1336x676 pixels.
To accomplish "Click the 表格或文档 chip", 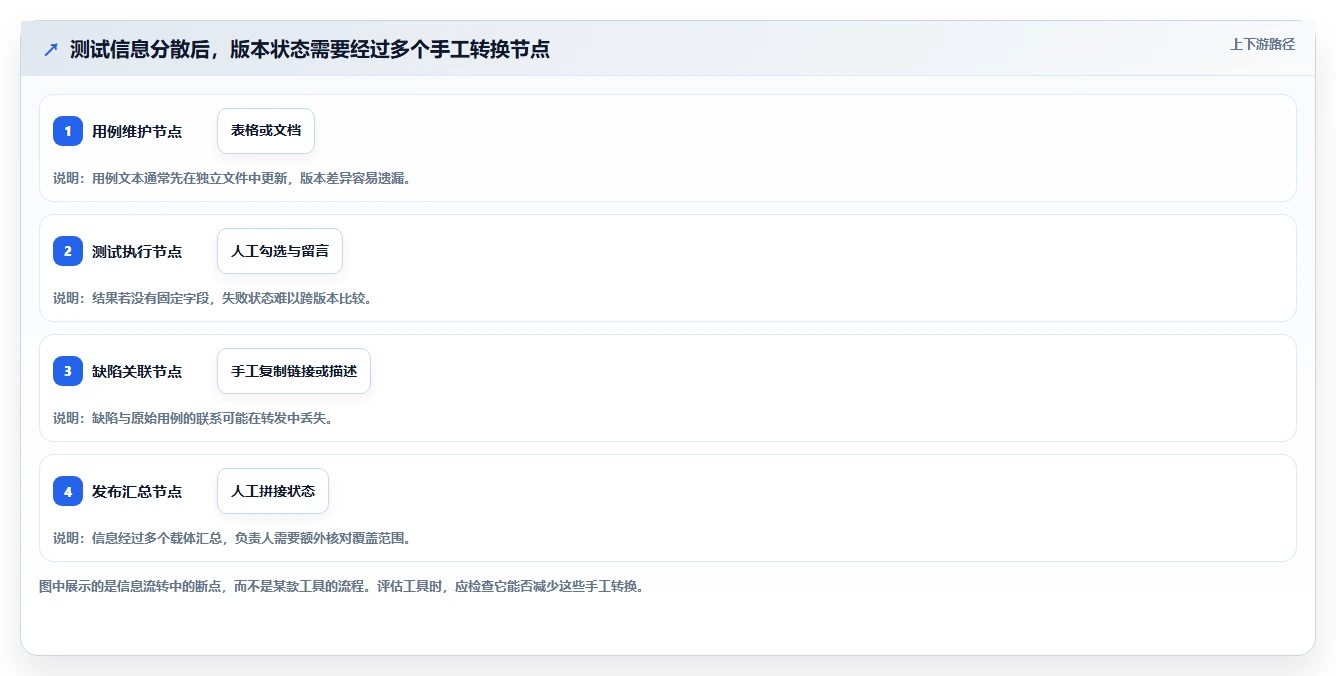I will pos(266,131).
